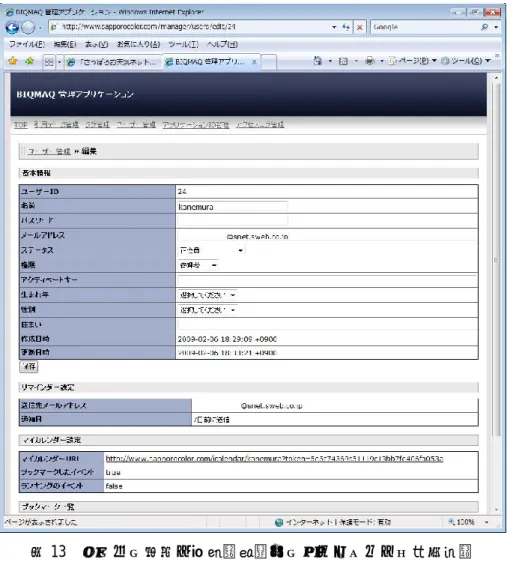Open the ステータス status dropdown
The height and width of the screenshot is (565, 507).
[x=211, y=250]
